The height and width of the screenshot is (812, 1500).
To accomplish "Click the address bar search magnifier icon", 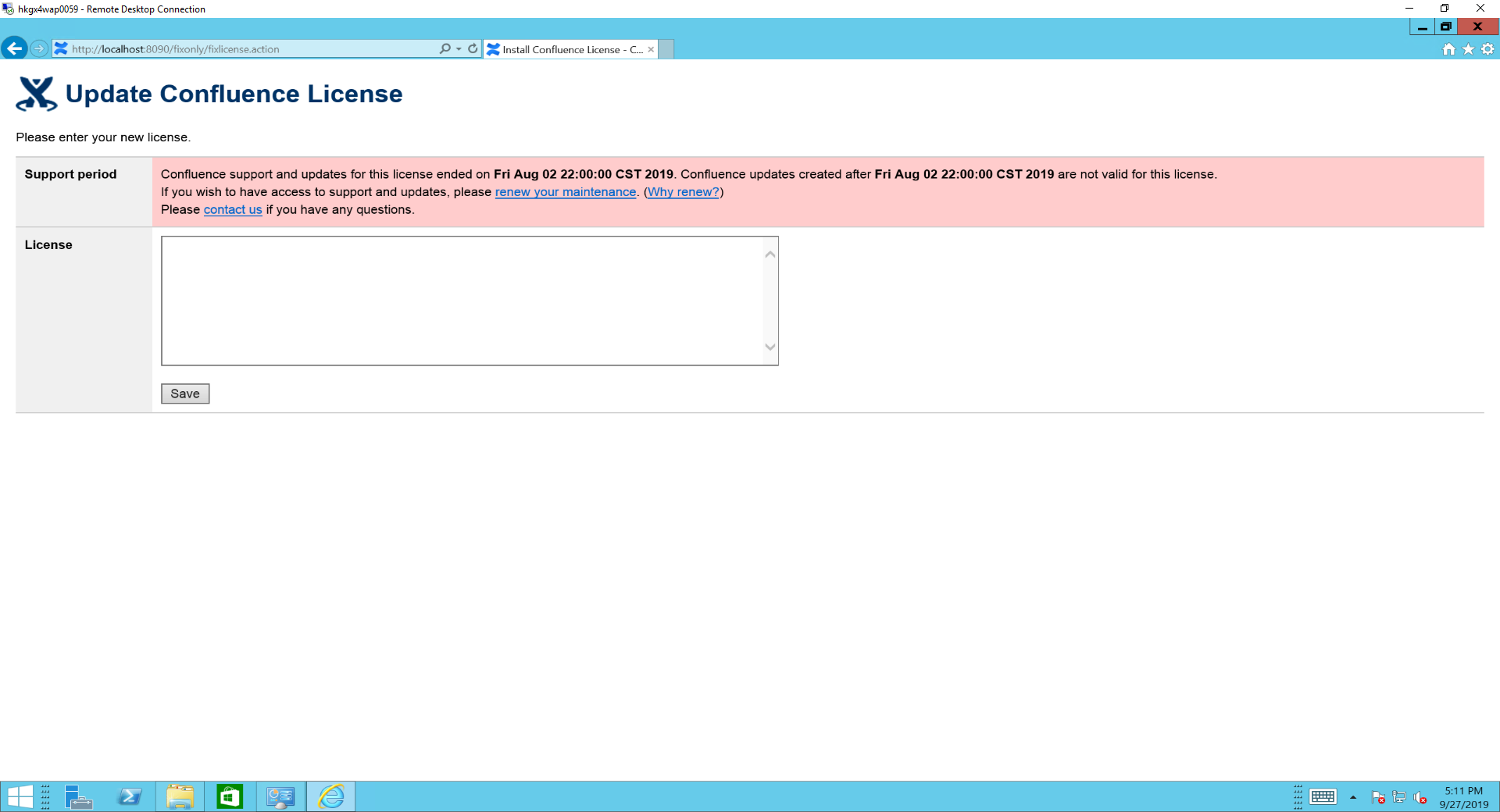I will (x=445, y=48).
